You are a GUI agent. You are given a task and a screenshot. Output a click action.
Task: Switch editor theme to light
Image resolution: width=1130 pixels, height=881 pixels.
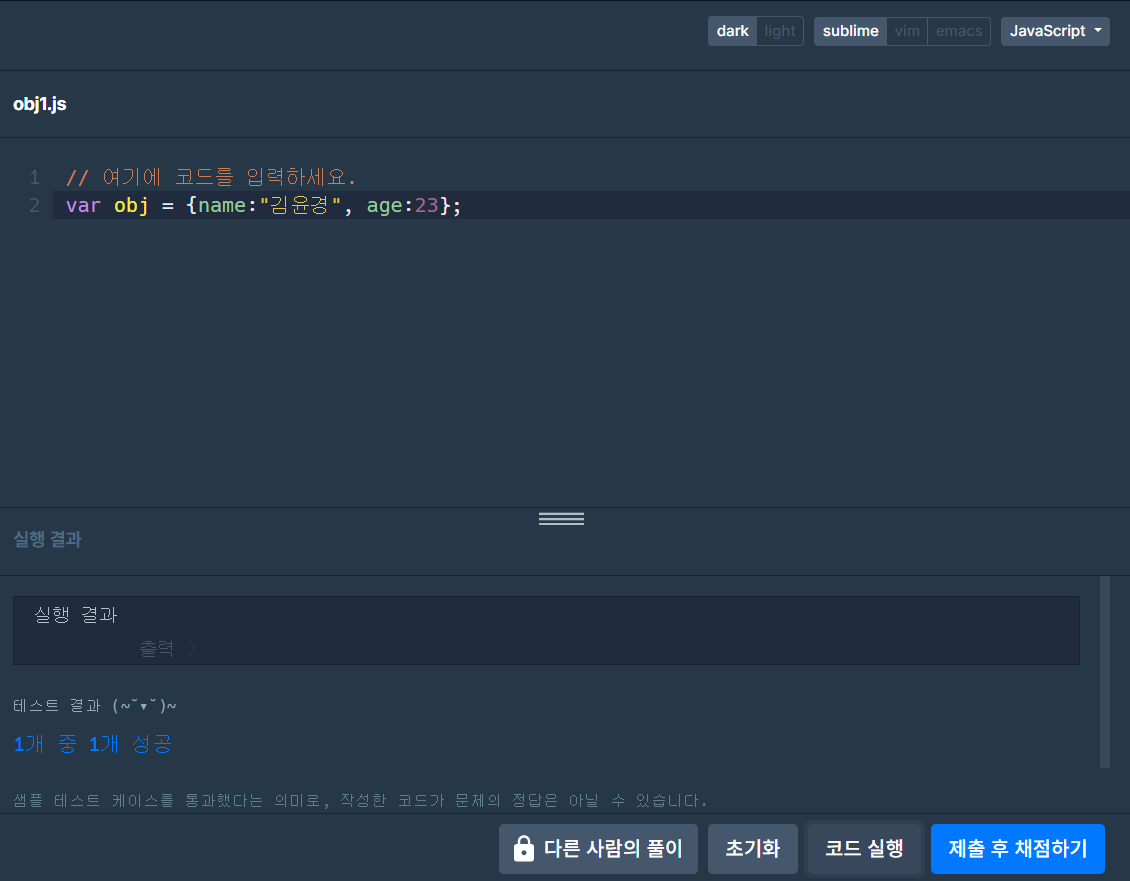[780, 31]
